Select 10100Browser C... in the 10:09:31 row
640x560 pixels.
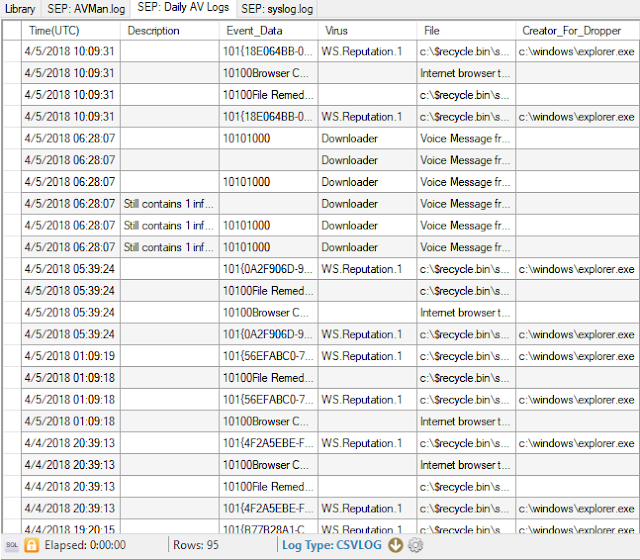pos(268,73)
